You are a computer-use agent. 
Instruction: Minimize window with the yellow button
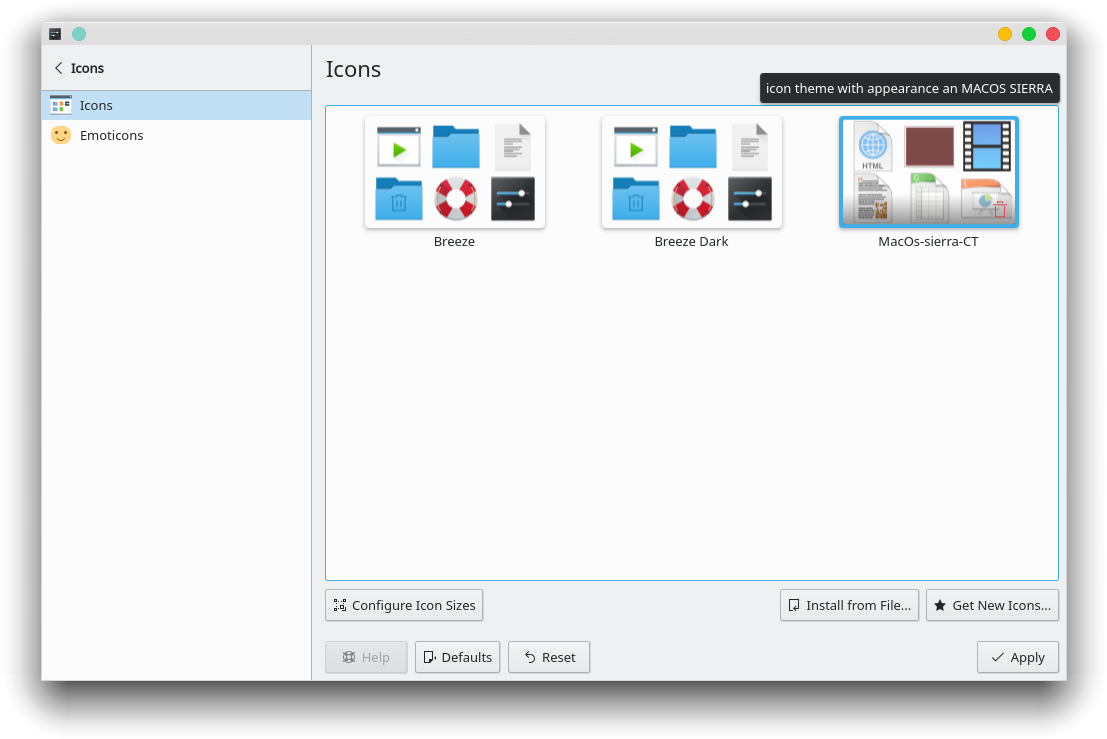(x=1005, y=34)
